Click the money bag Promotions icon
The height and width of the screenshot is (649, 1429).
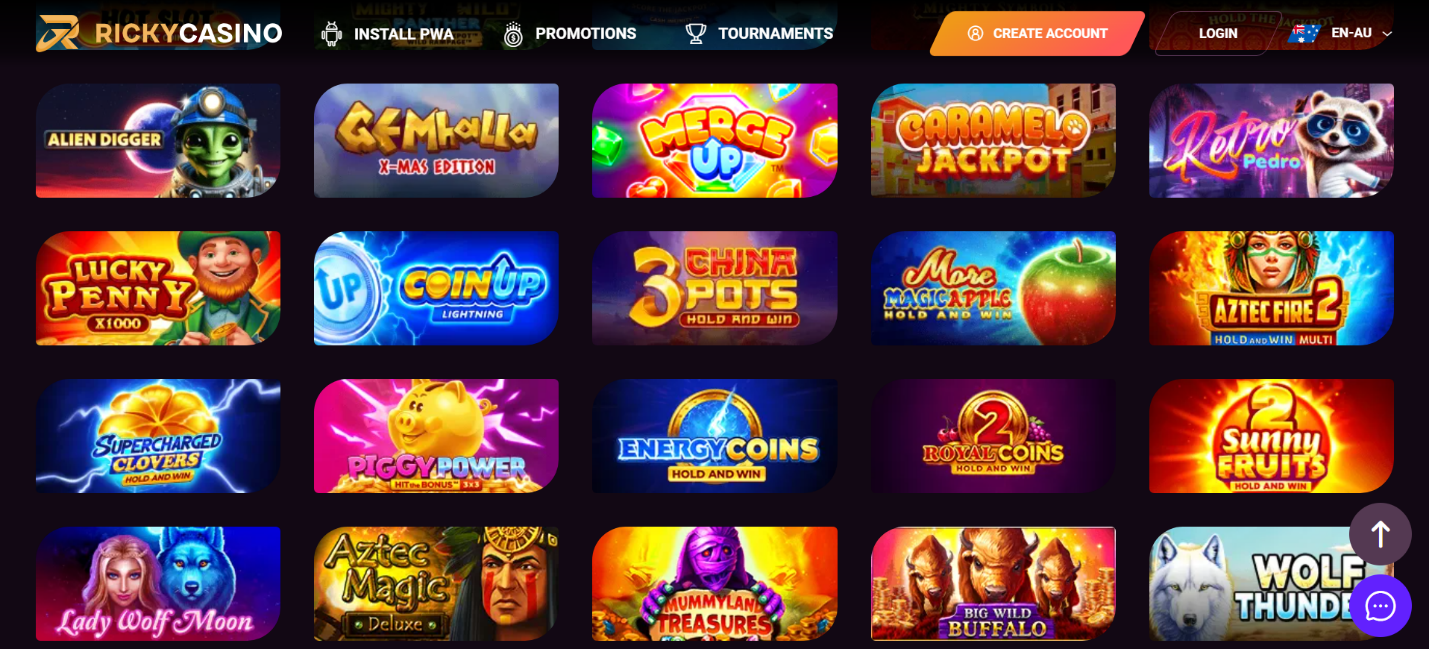(513, 34)
